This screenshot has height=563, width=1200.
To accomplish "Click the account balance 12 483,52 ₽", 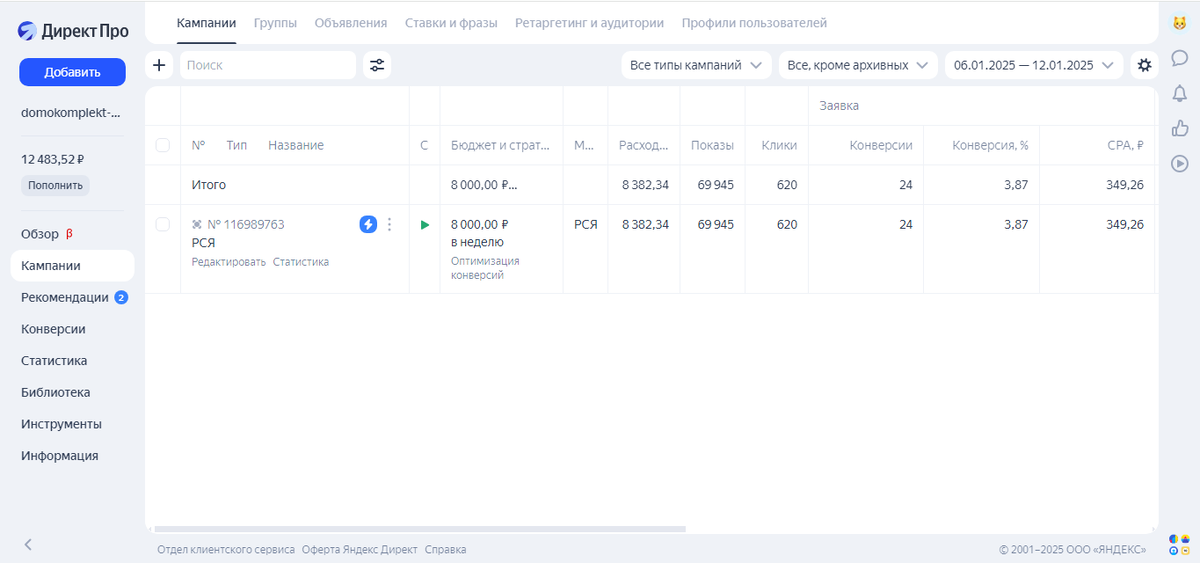I will pos(52,159).
